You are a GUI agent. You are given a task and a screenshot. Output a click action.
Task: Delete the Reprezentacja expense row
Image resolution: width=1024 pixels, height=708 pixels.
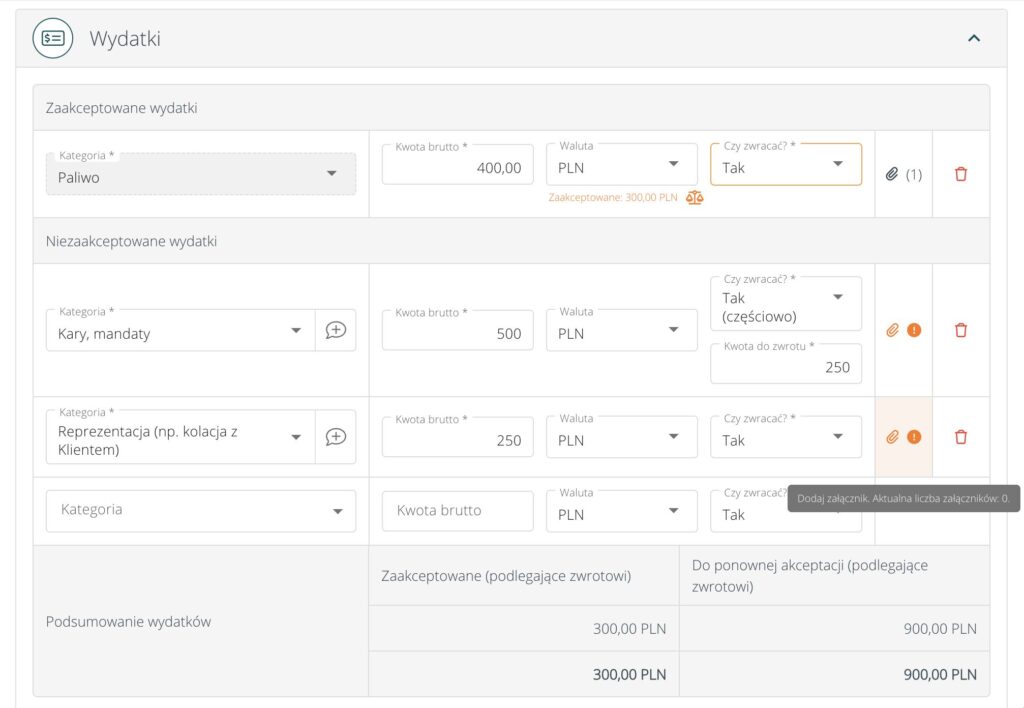[x=961, y=437]
